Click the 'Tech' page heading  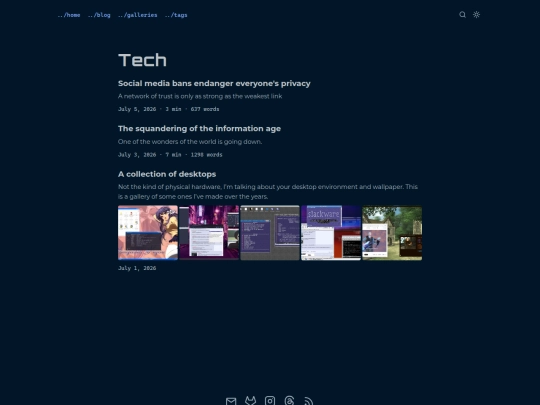143,60
